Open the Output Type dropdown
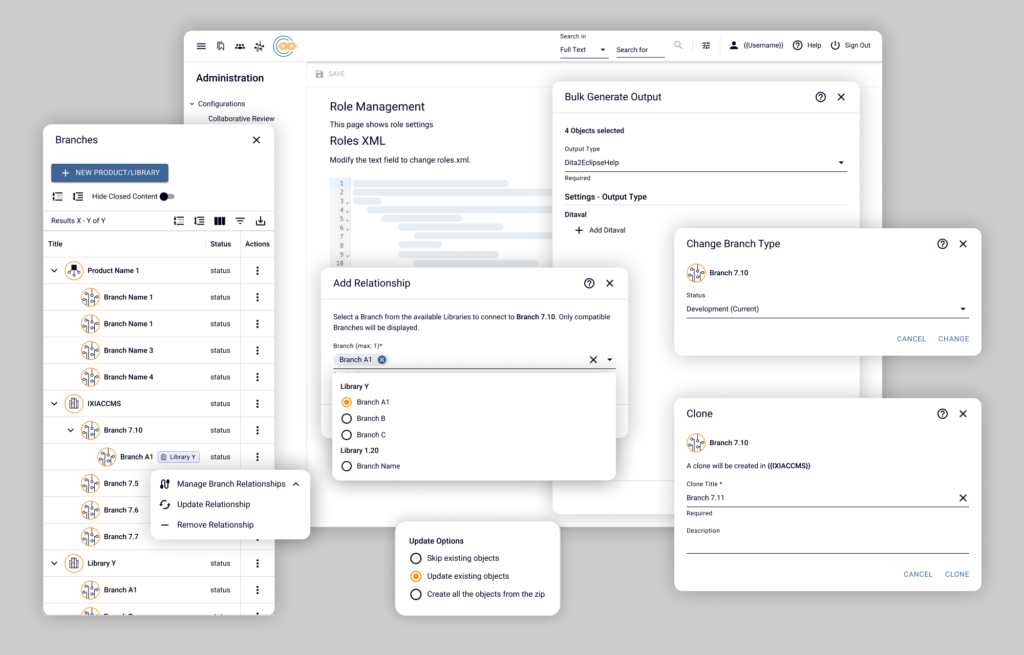 (705, 163)
